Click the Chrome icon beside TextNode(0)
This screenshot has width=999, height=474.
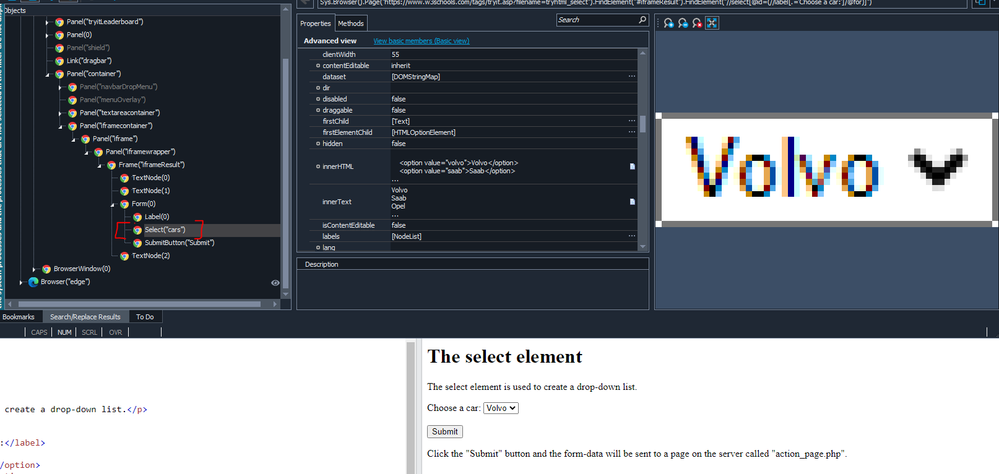(124, 178)
